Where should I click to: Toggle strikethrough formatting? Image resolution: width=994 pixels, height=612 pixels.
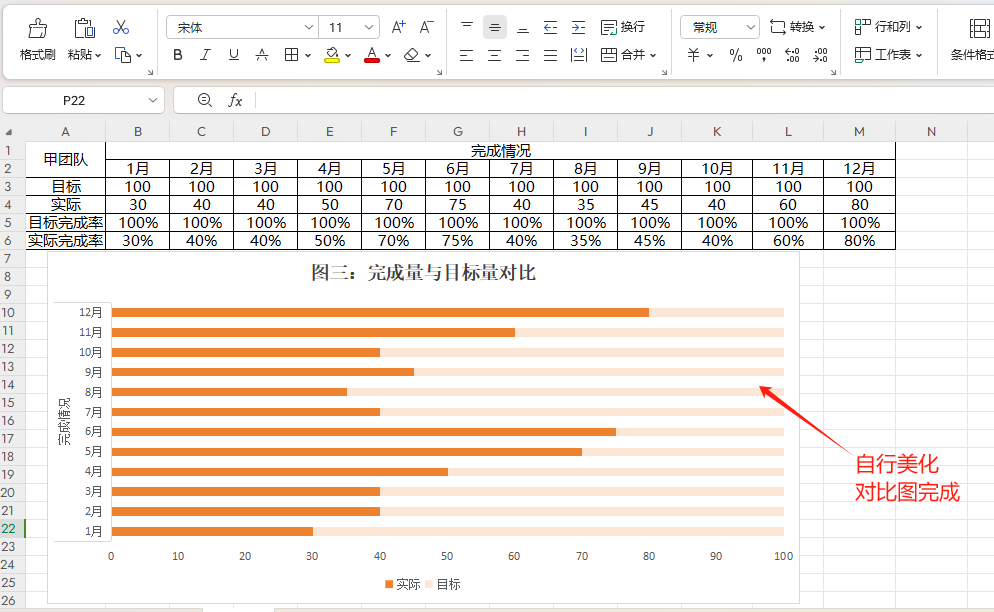[262, 55]
